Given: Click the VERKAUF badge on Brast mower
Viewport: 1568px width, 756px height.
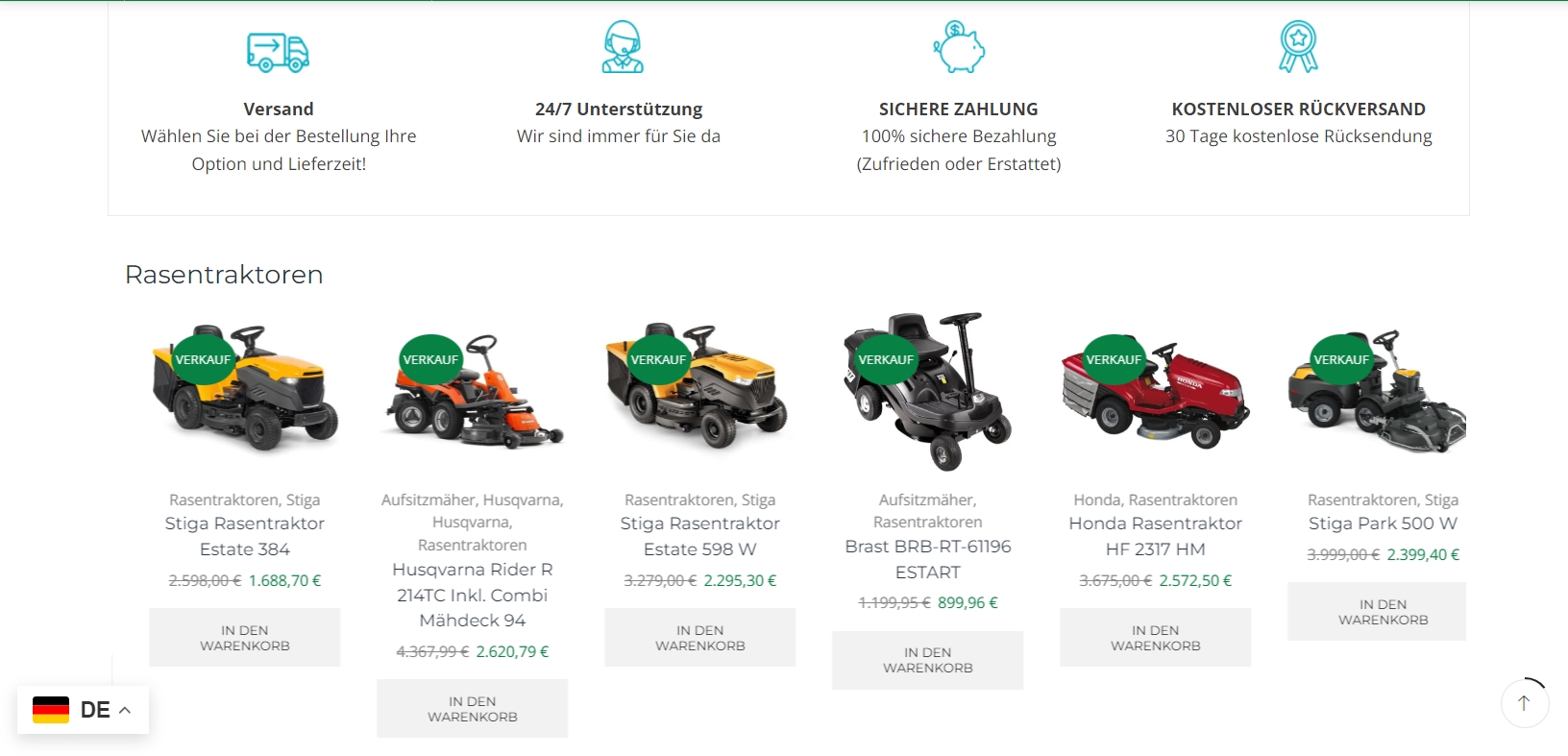Looking at the screenshot, I should (x=886, y=359).
